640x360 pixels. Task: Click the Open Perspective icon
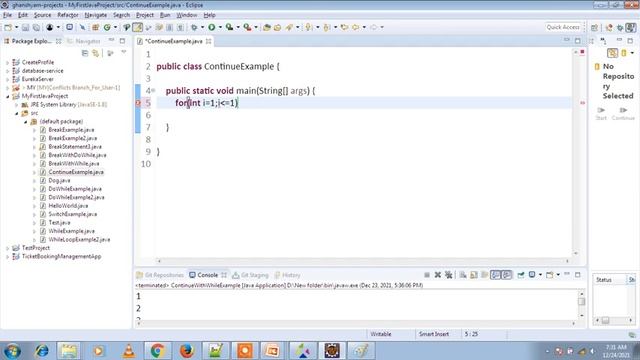point(594,27)
